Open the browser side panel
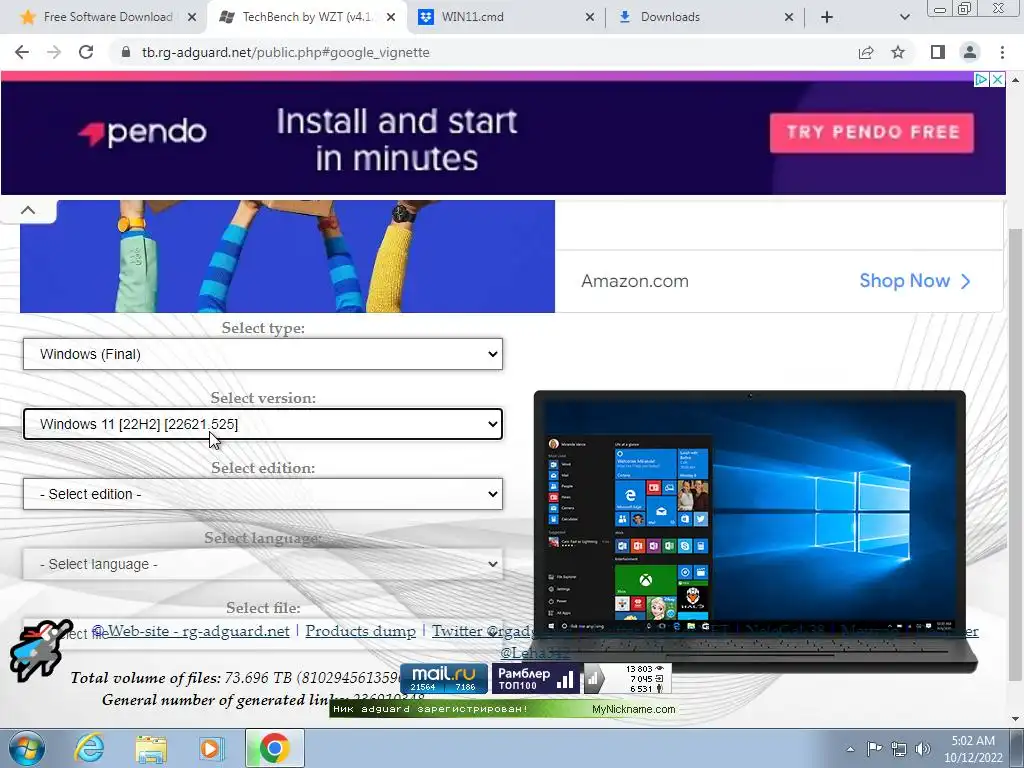 point(938,52)
